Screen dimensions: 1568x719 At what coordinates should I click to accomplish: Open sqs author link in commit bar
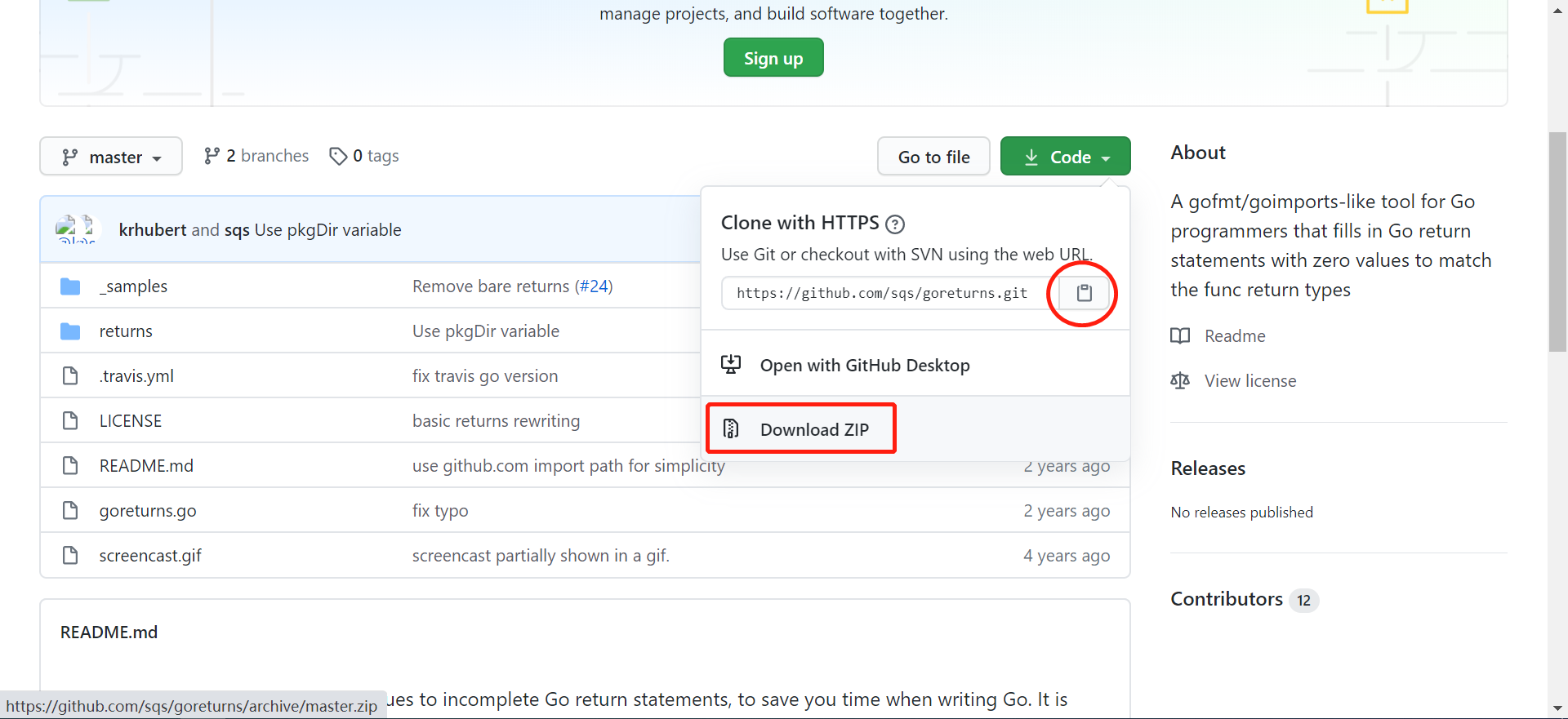point(237,230)
